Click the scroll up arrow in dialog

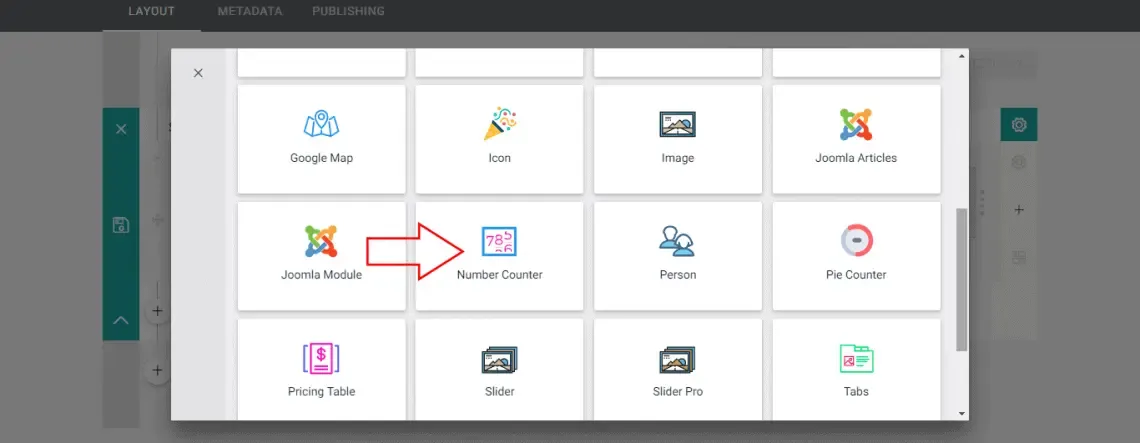coord(962,56)
